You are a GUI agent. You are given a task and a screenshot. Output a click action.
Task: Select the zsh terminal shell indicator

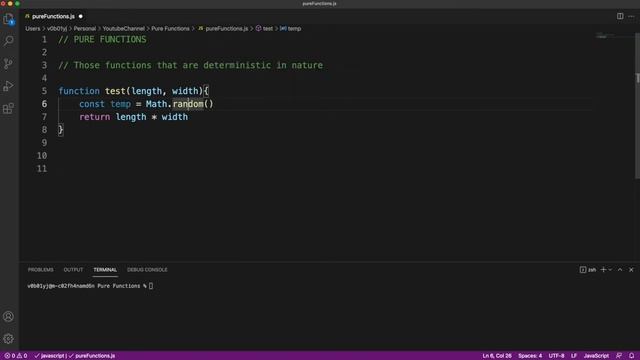click(588, 270)
